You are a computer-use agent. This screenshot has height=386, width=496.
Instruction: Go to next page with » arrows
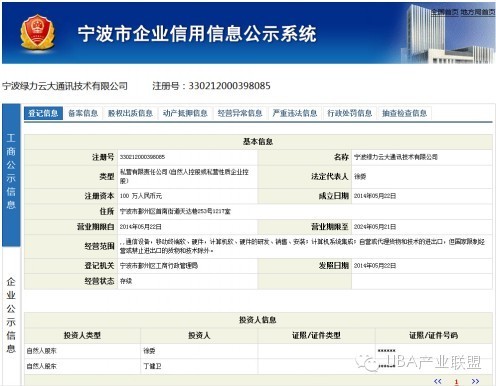pos(475,381)
